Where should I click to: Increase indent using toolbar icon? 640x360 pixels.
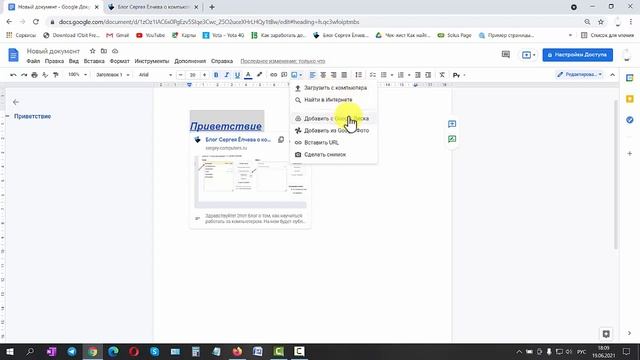click(428, 75)
